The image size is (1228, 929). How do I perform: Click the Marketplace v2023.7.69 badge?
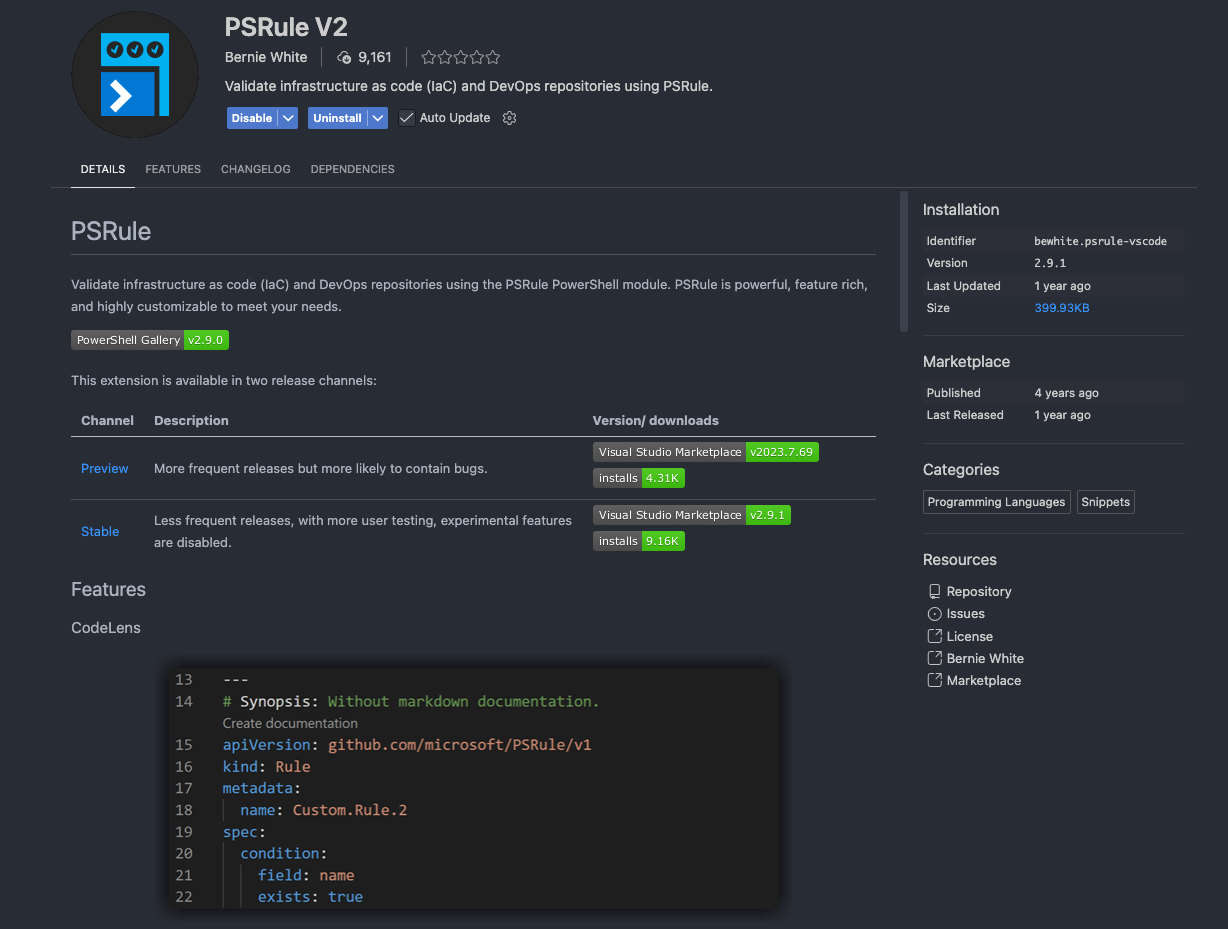coord(706,452)
